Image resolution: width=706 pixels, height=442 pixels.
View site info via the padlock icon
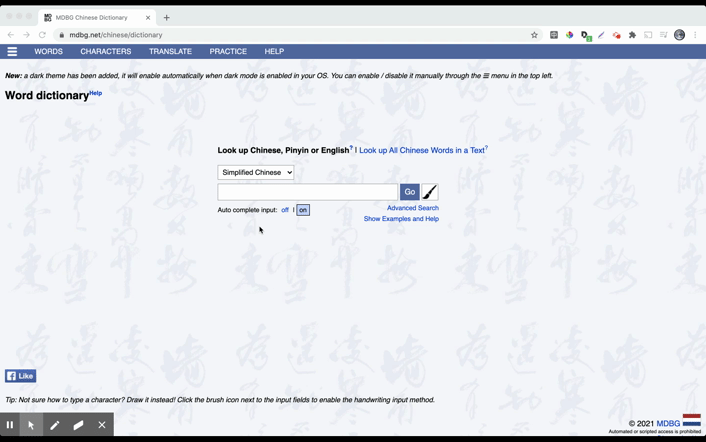pos(62,35)
